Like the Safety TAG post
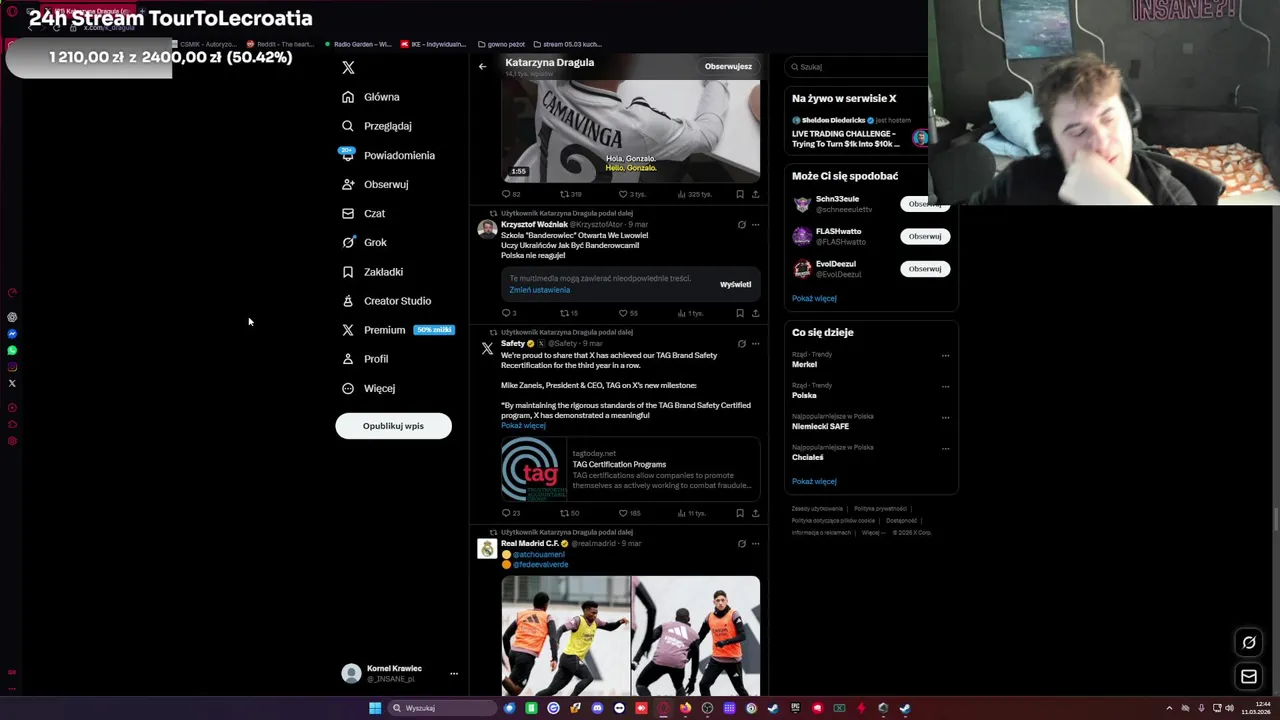The height and width of the screenshot is (720, 1280). [628, 513]
